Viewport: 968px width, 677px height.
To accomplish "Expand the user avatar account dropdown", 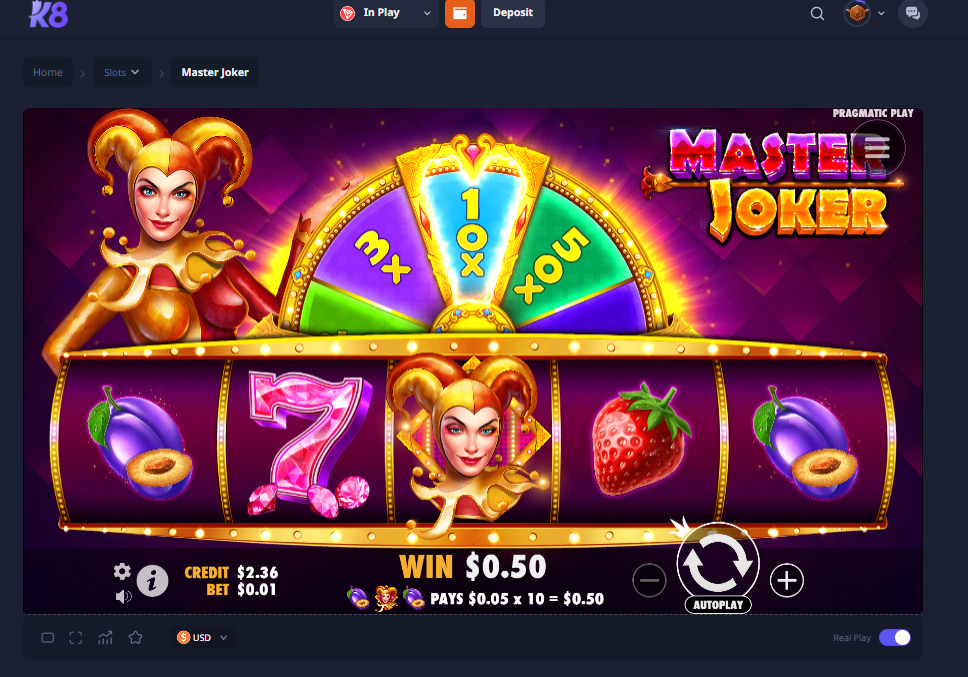I will tap(864, 13).
